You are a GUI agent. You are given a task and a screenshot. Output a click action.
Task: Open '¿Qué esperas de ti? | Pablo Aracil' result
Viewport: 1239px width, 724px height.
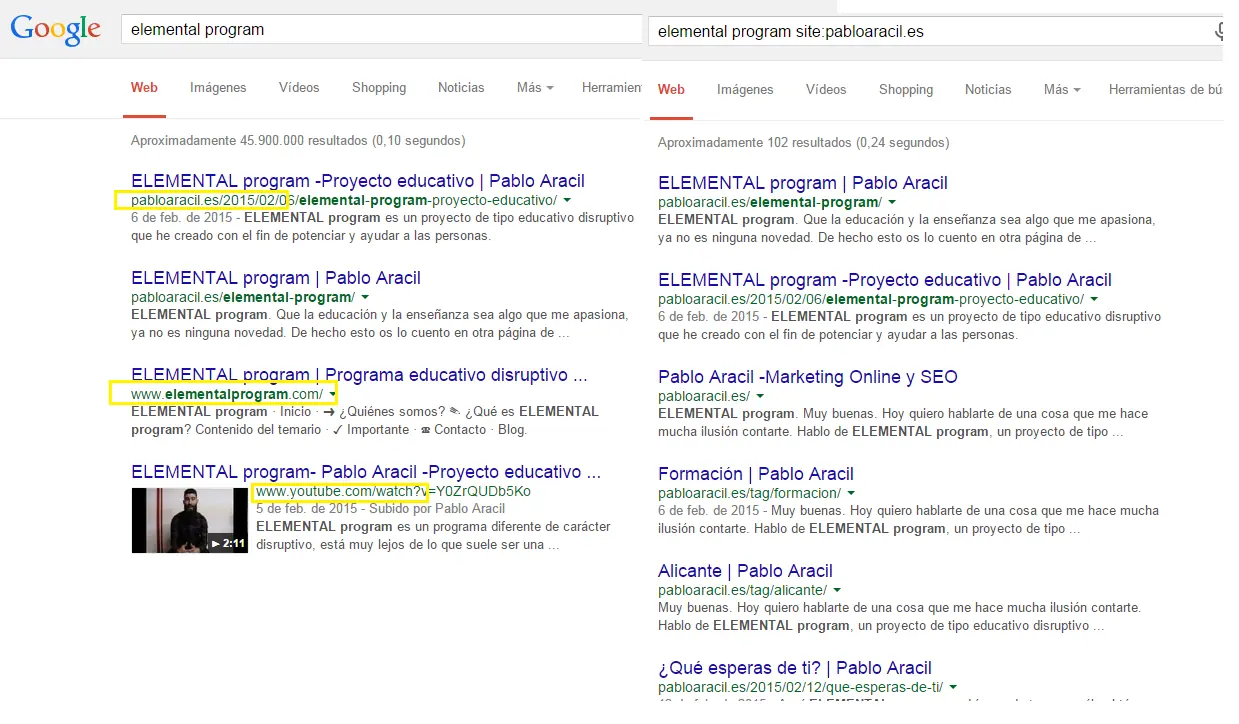click(795, 668)
